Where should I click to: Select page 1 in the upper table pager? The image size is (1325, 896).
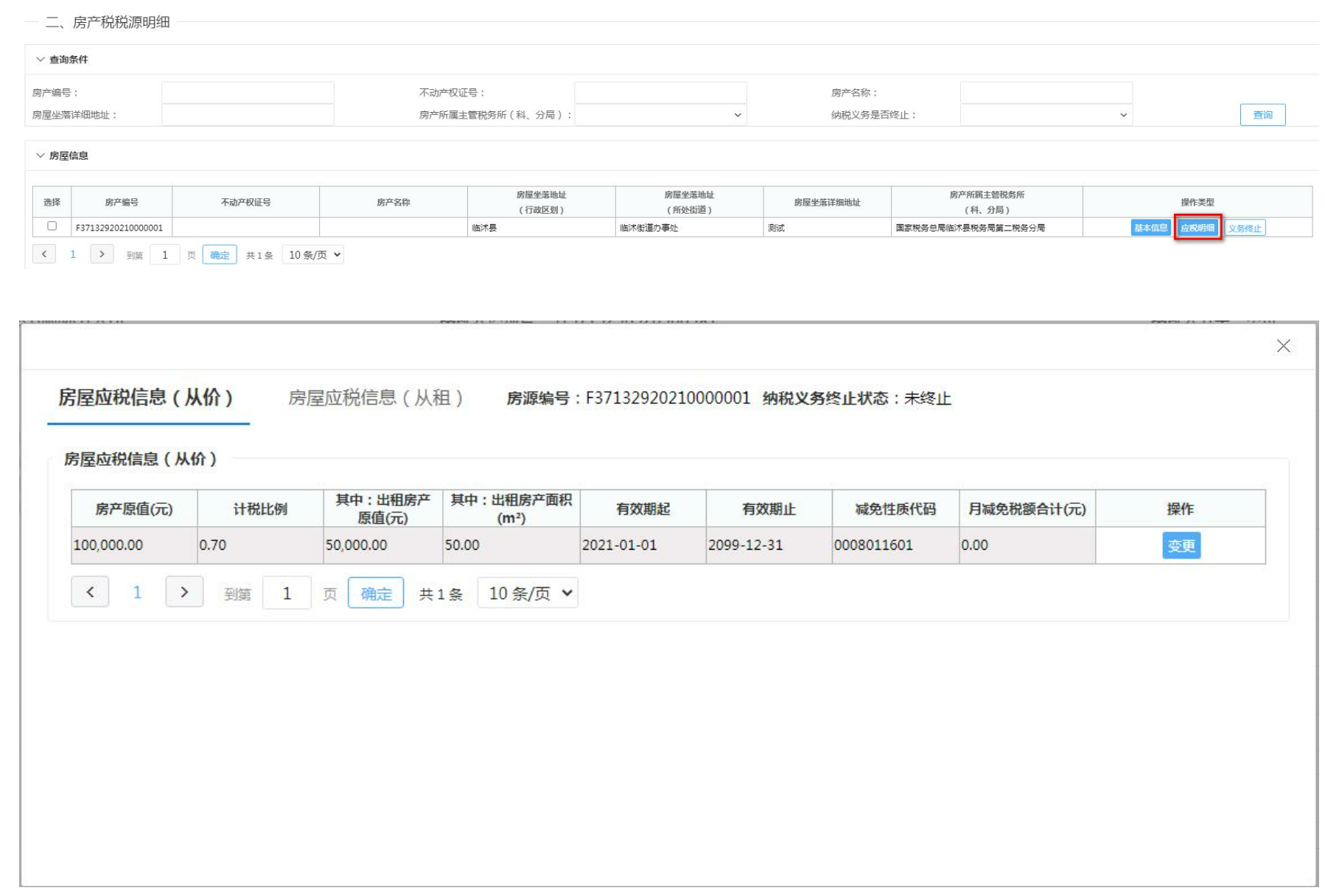[x=73, y=254]
